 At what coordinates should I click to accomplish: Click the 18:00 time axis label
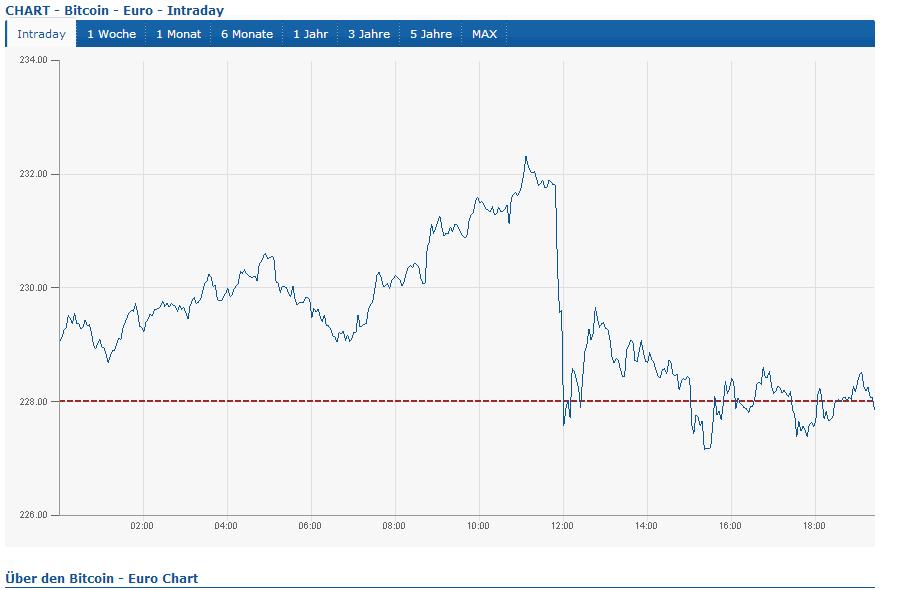(815, 525)
